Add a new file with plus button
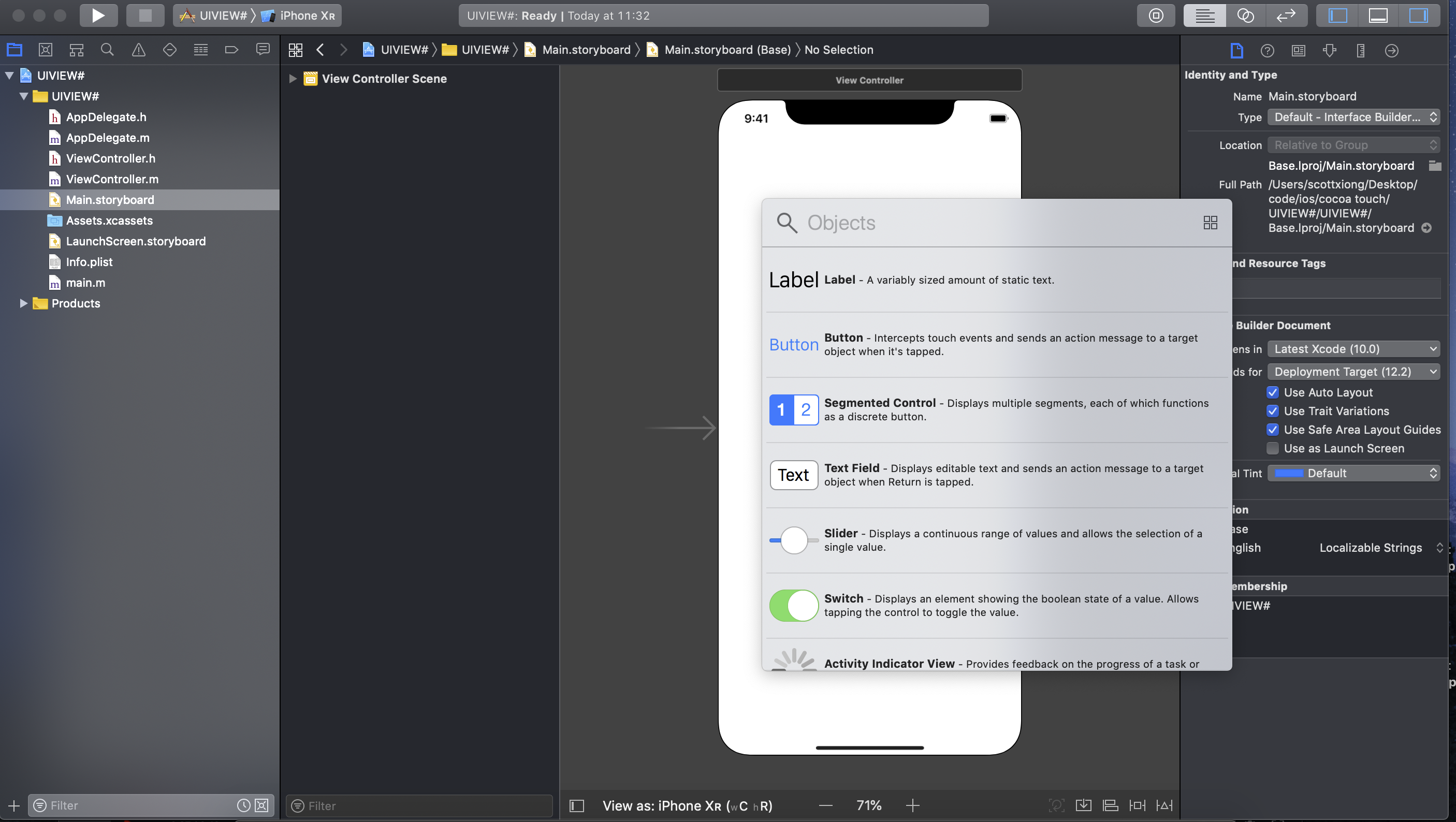 coord(14,805)
